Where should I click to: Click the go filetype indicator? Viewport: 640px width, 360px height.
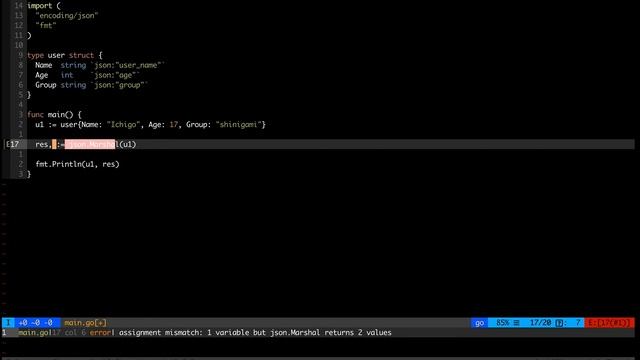coord(479,323)
